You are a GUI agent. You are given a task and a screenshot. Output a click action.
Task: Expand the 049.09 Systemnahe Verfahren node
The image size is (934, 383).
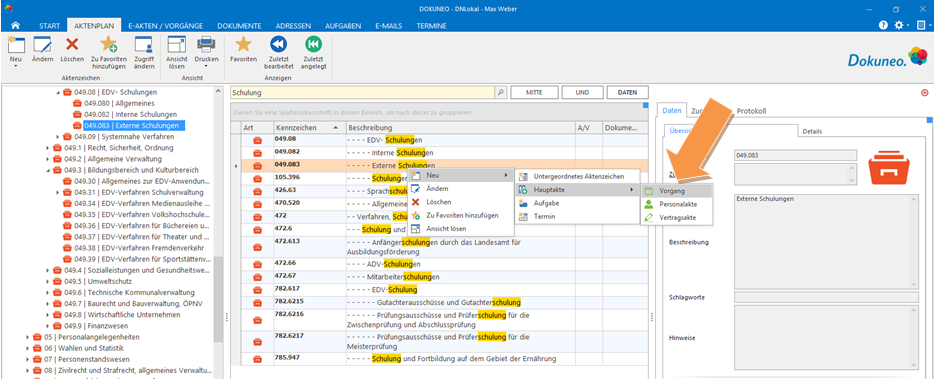(x=58, y=137)
